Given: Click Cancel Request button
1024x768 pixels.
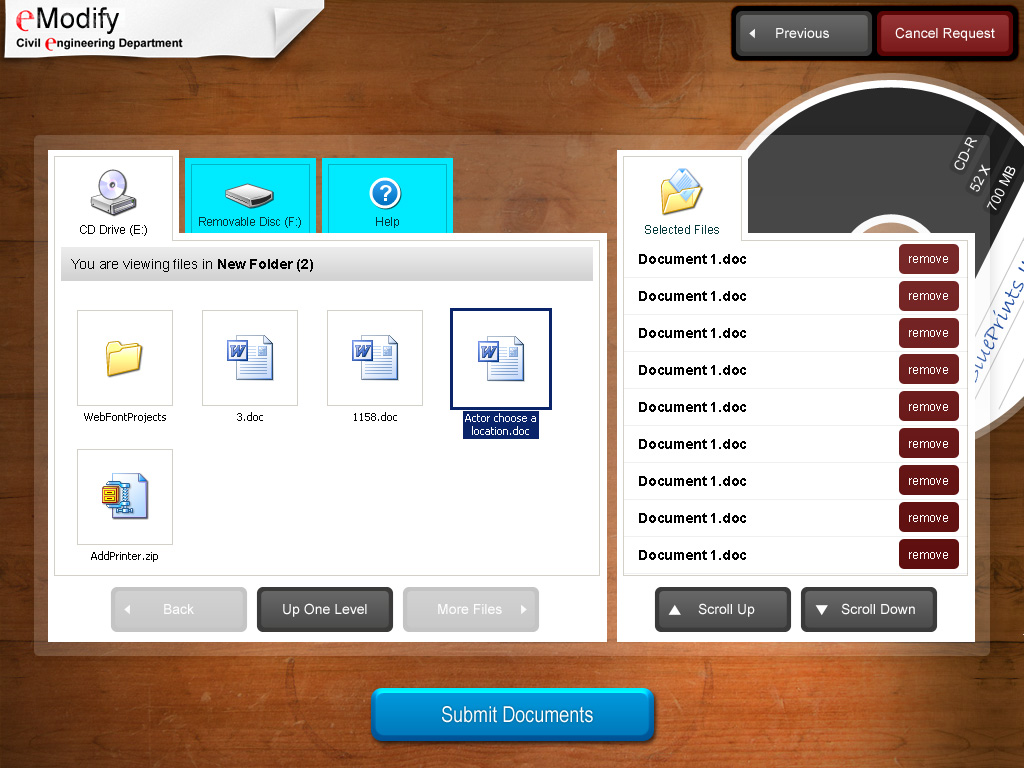Looking at the screenshot, I should click(944, 33).
